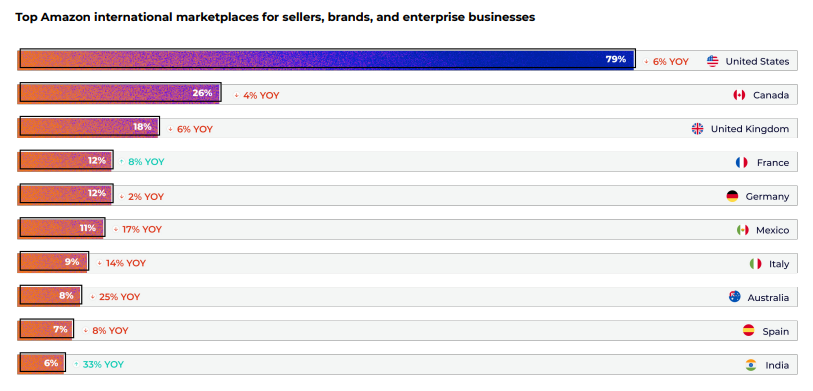Click the United States flag icon
The height and width of the screenshot is (391, 813).
click(x=712, y=61)
